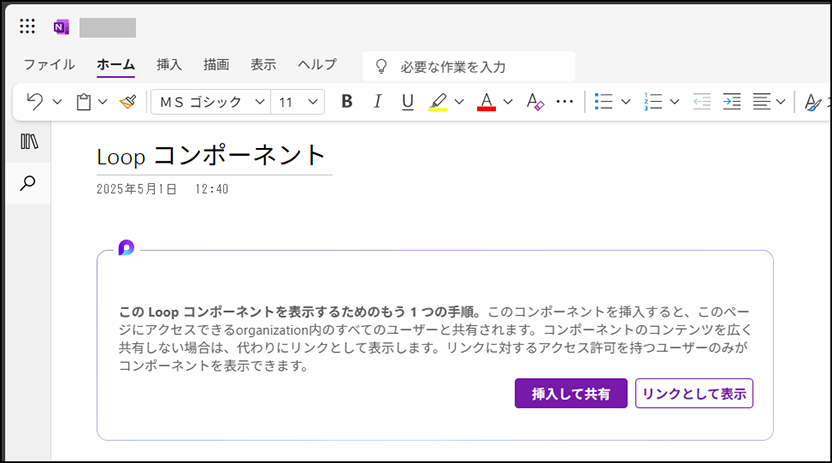Open the font color dropdown arrow
This screenshot has width=832, height=463.
(x=508, y=101)
